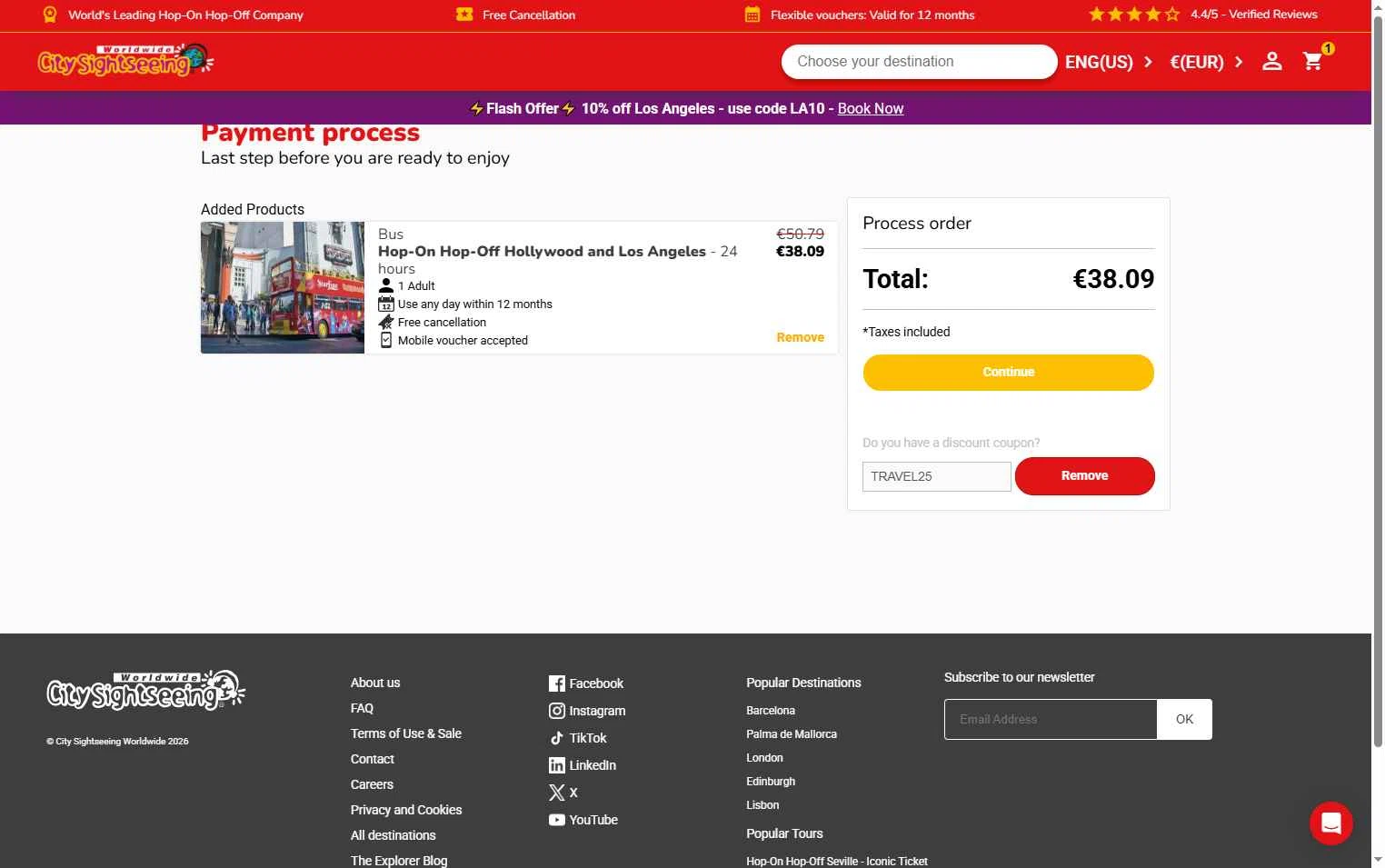Viewport: 1385px width, 868px height.
Task: Open the All destinations footer link
Action: click(x=394, y=835)
